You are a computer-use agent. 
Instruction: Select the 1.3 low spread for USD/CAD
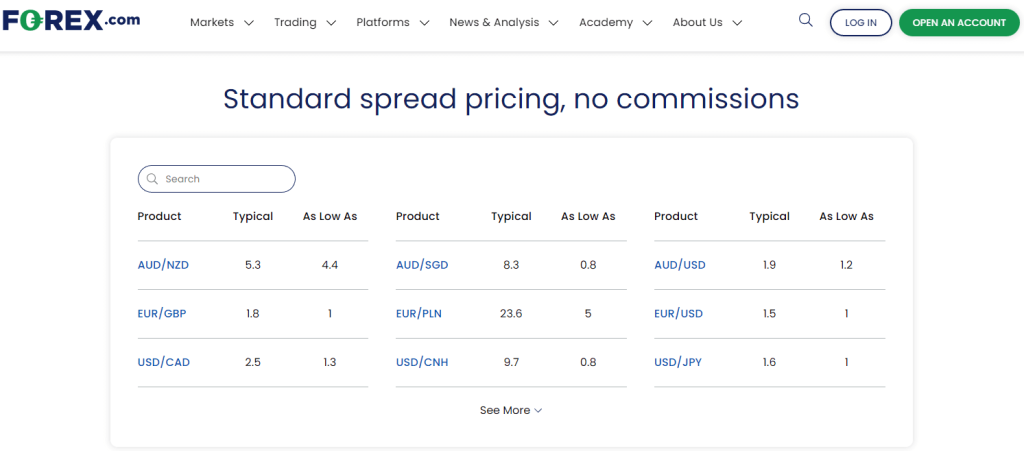tap(330, 362)
